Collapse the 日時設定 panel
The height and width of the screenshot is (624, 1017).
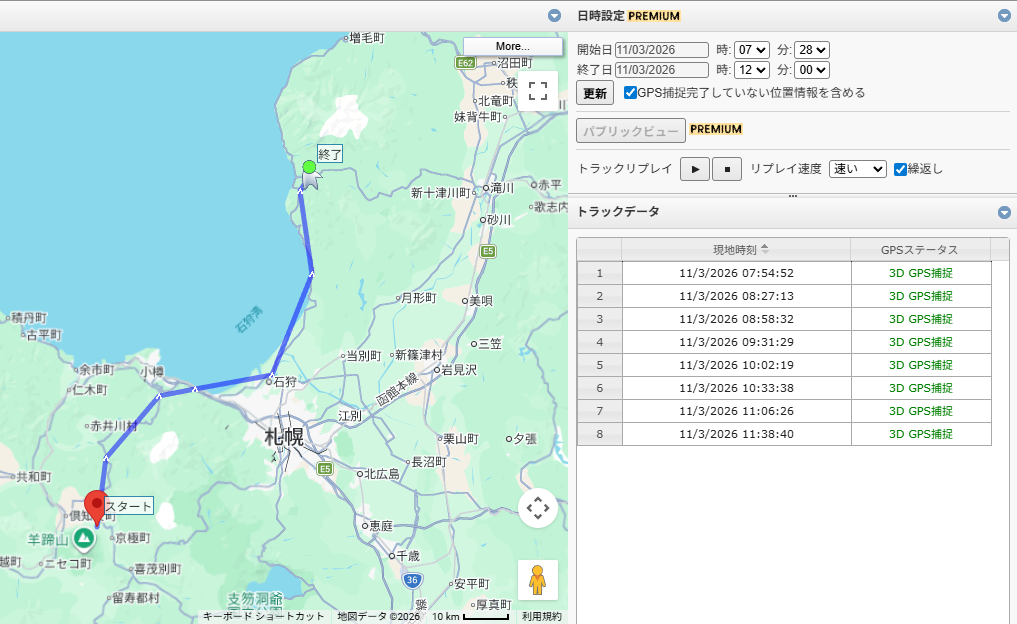pos(1004,16)
